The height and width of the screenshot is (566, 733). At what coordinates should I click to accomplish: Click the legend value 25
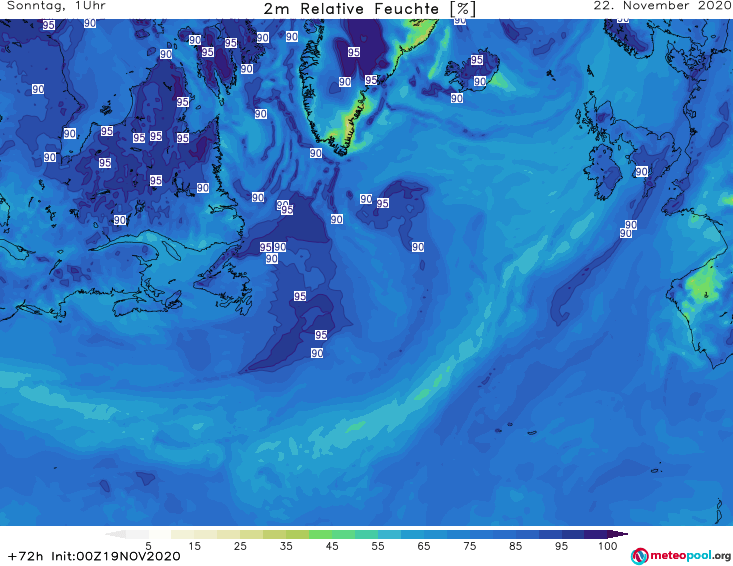tap(240, 546)
